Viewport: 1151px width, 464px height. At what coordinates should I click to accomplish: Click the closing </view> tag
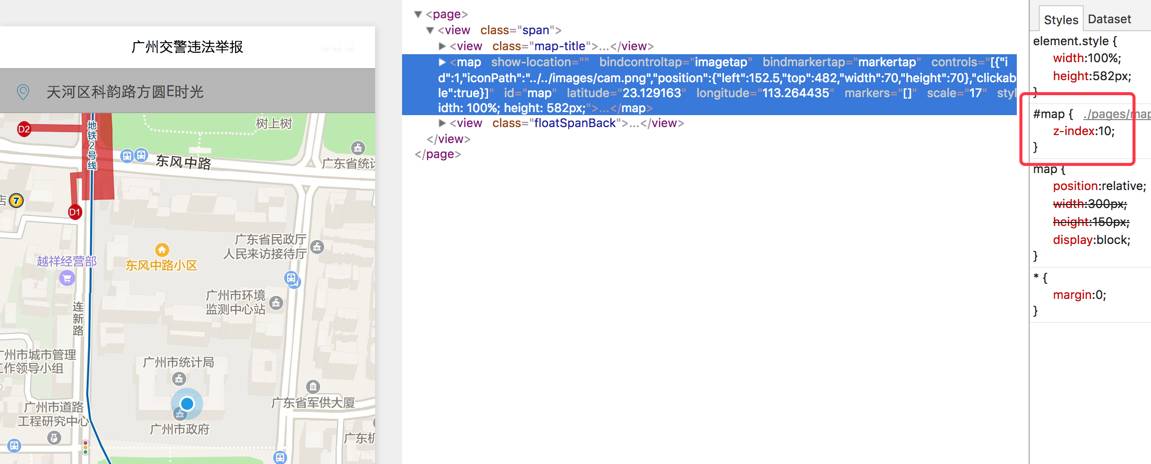pyautogui.click(x=449, y=139)
